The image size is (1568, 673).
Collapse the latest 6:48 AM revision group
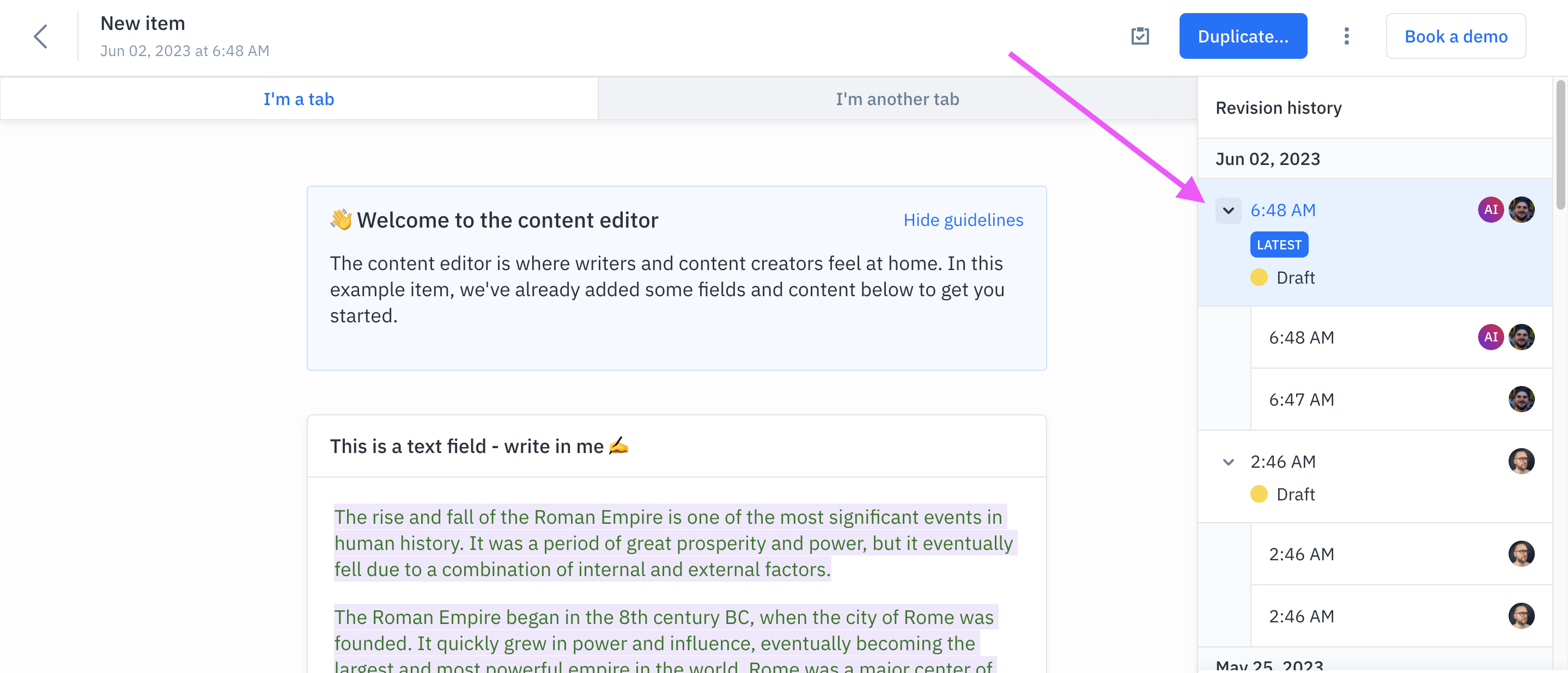(1229, 211)
